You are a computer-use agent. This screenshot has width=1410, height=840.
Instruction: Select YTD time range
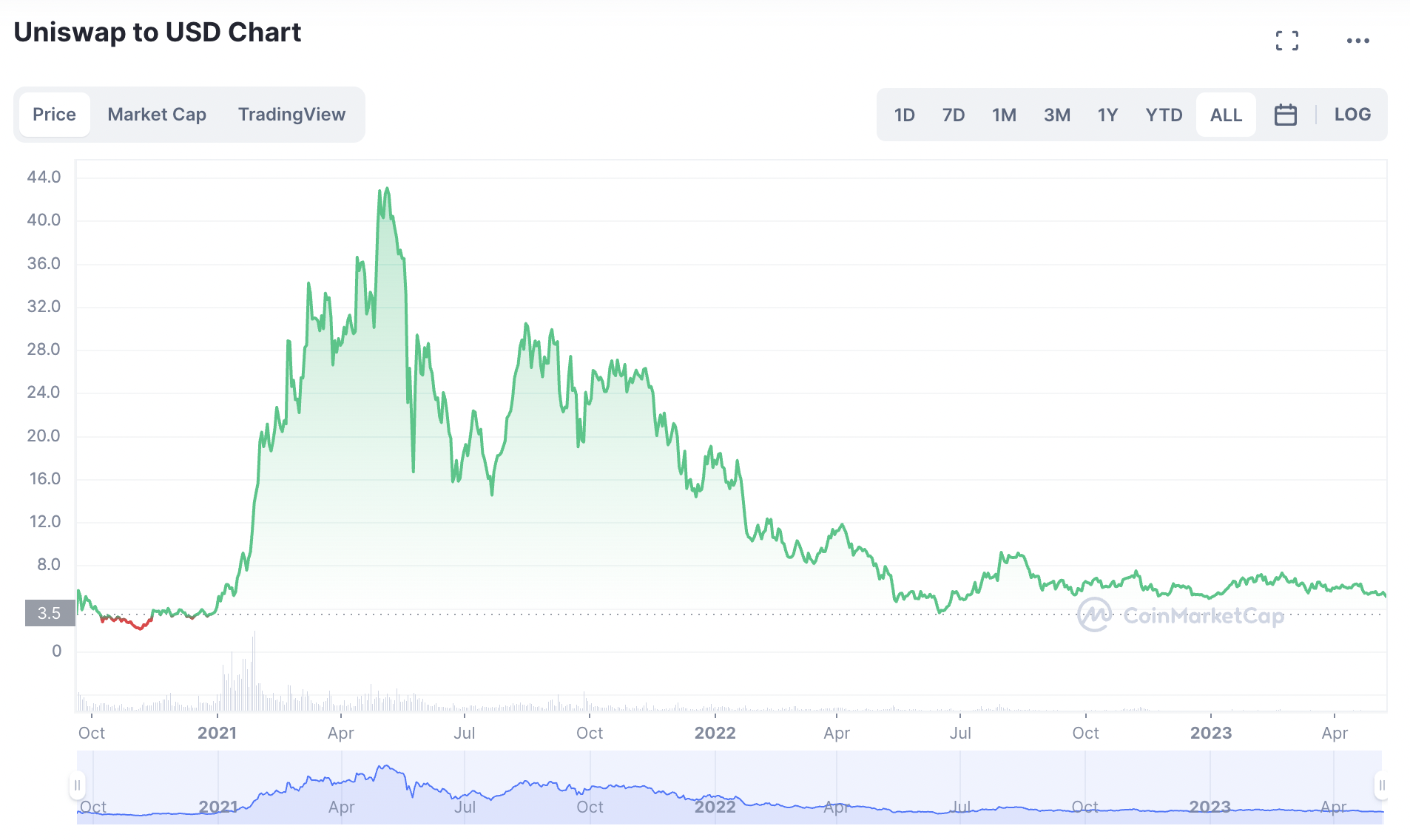point(1164,115)
